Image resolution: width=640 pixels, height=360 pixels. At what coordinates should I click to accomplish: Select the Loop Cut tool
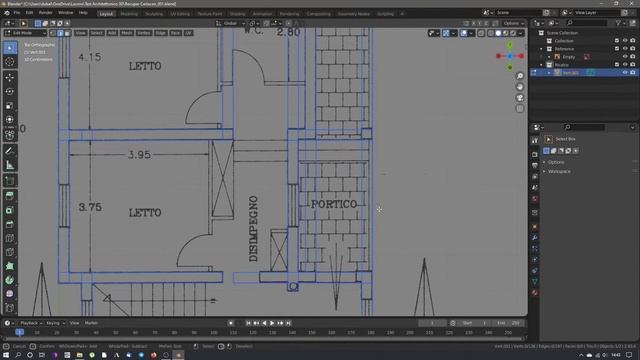[10, 238]
